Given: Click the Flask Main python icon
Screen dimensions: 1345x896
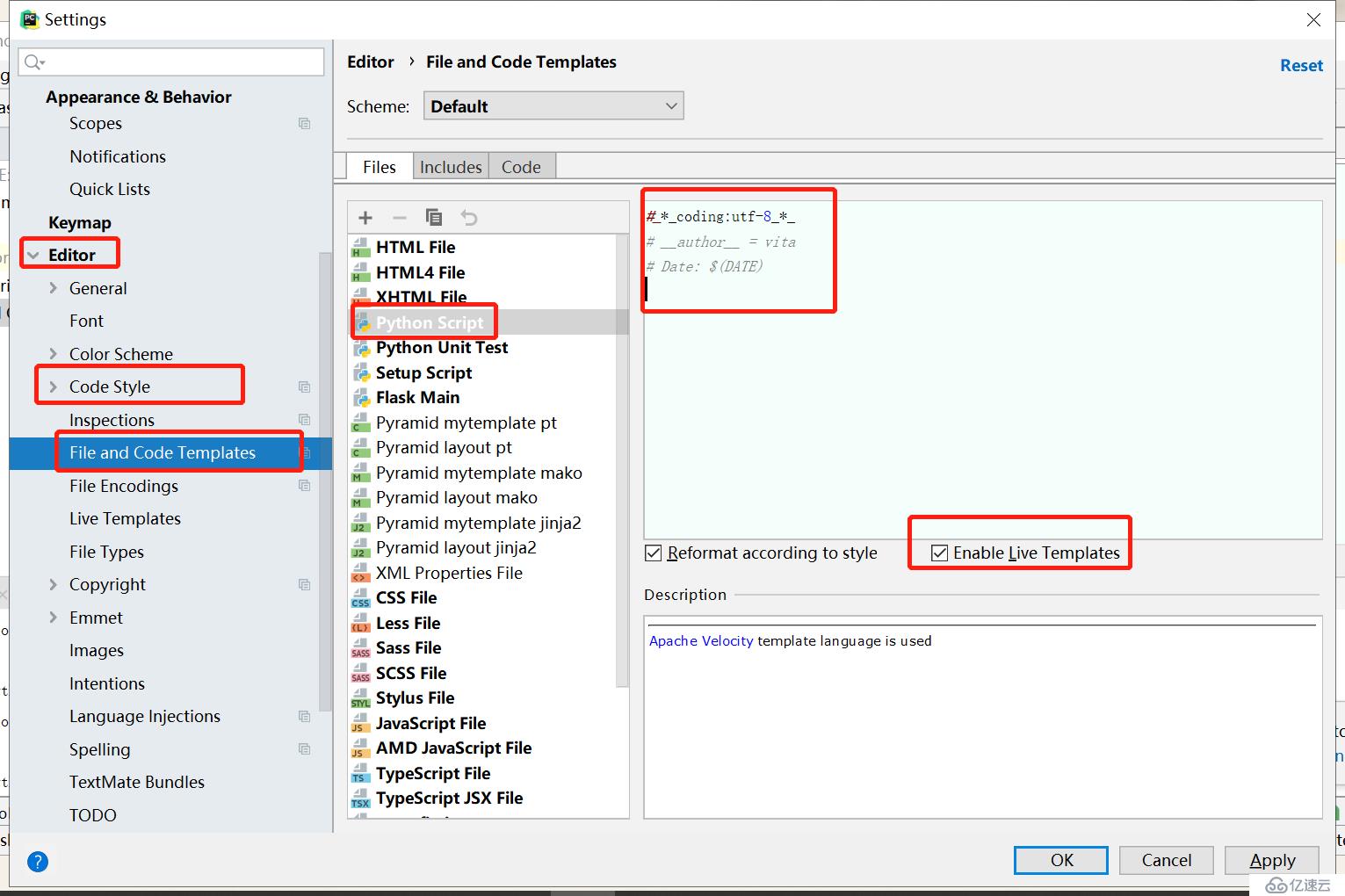Looking at the screenshot, I should pyautogui.click(x=360, y=398).
